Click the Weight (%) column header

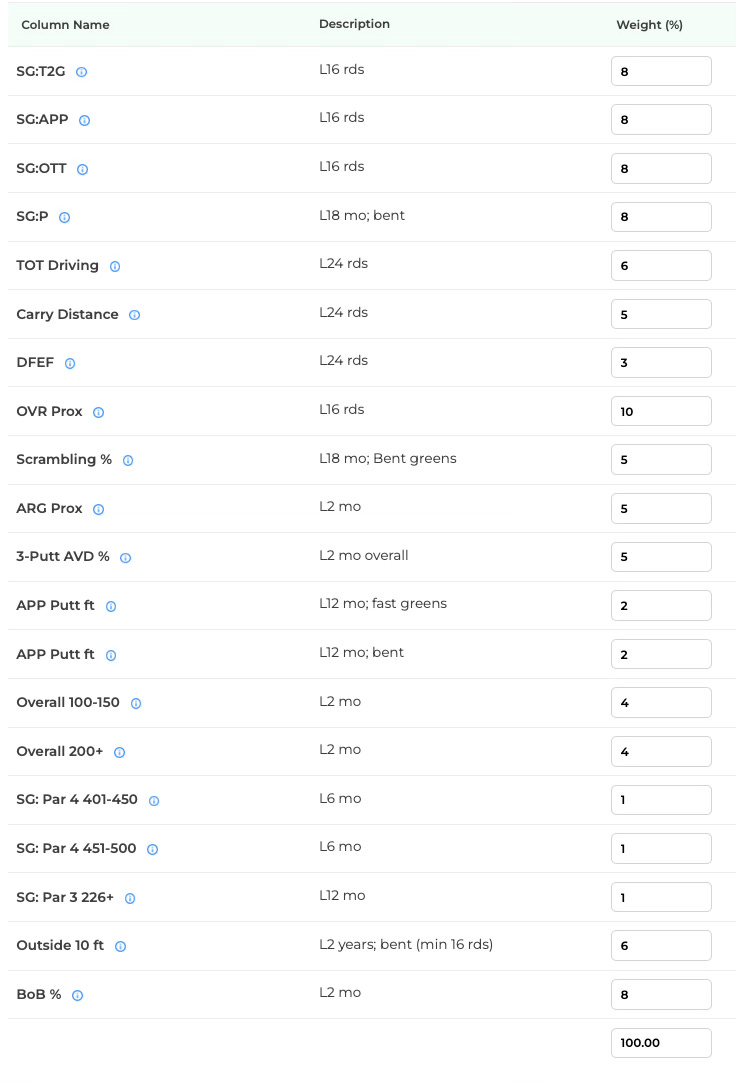click(x=649, y=25)
